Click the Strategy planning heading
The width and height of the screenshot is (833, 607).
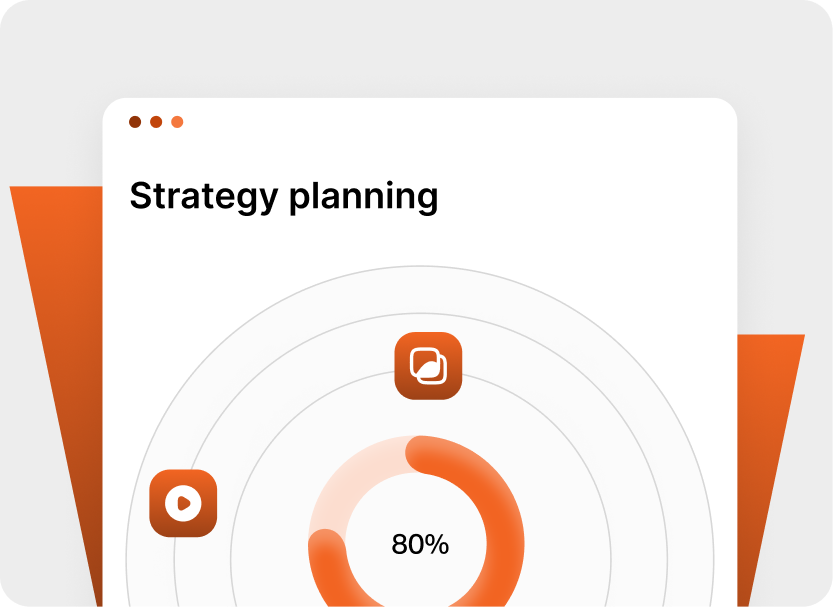tap(284, 196)
